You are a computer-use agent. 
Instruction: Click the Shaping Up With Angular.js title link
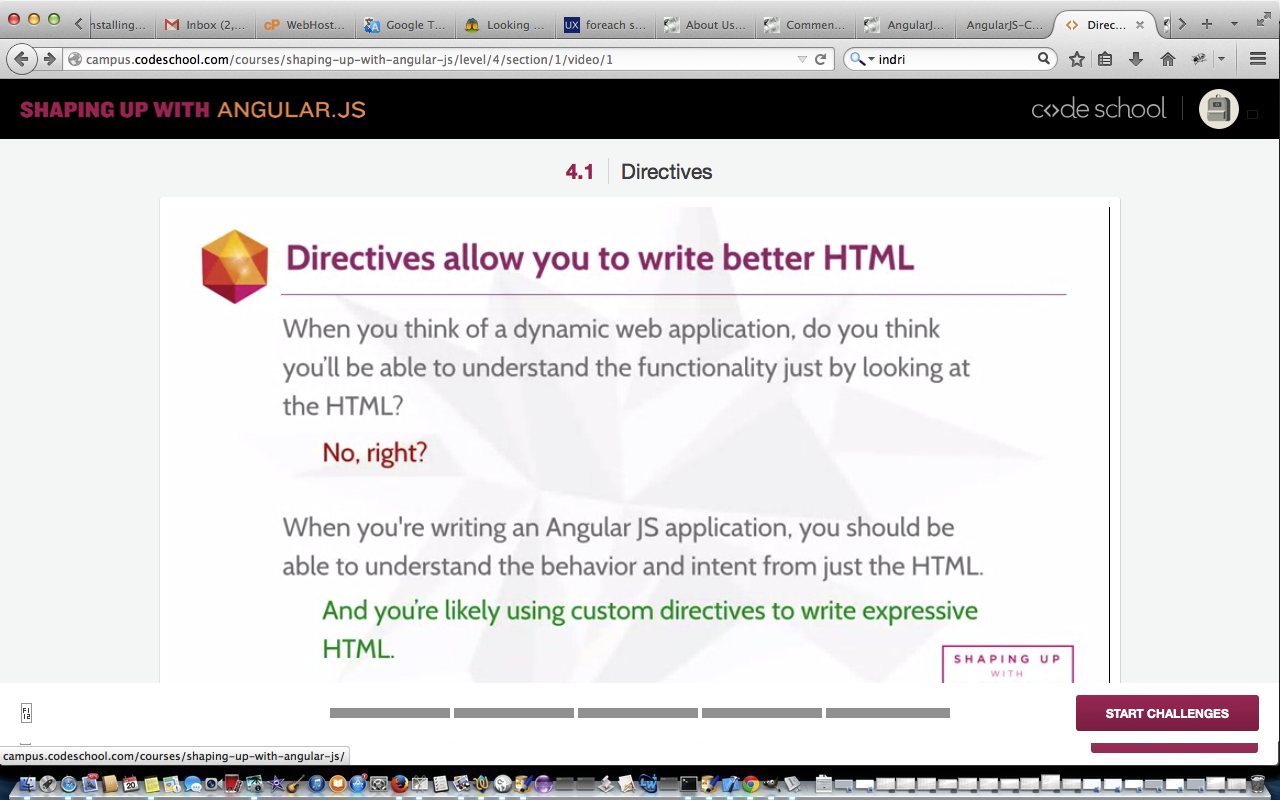click(x=193, y=109)
